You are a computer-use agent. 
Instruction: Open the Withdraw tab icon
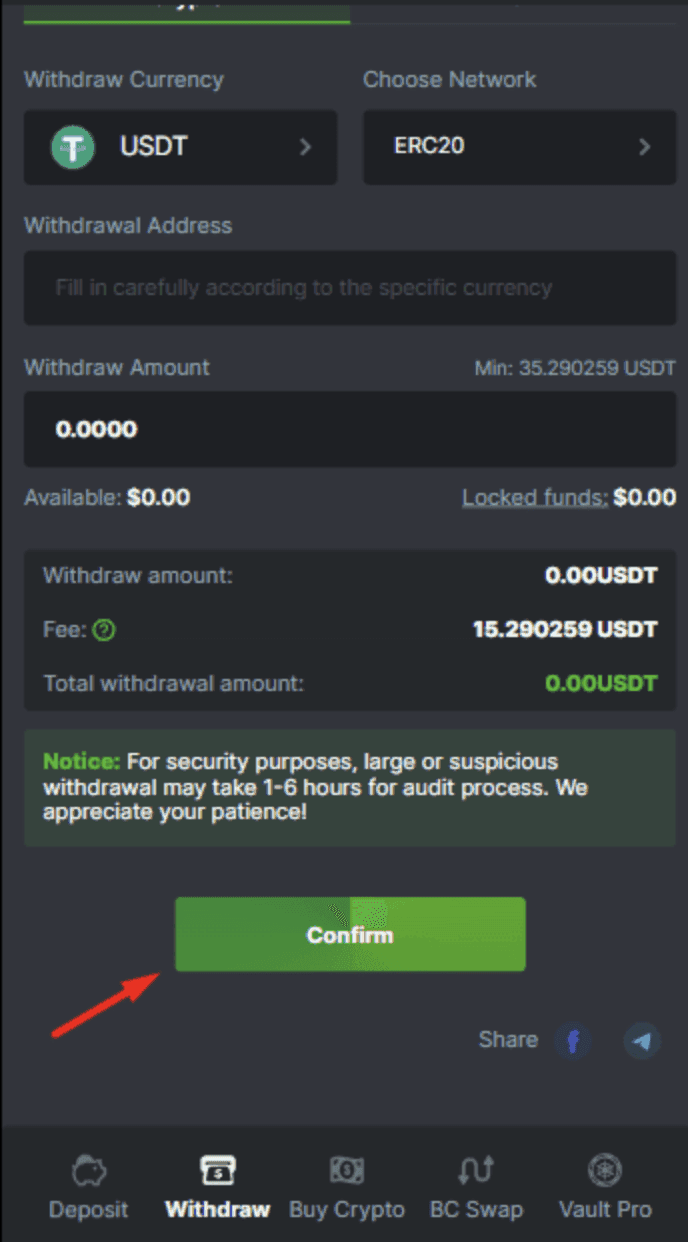[216, 1170]
